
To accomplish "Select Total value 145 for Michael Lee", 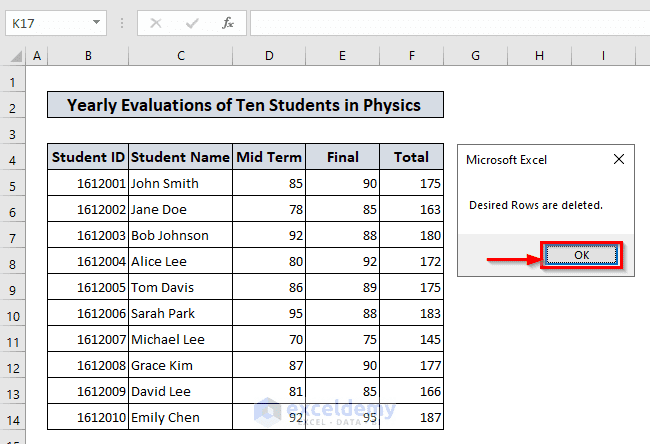I will point(412,340).
